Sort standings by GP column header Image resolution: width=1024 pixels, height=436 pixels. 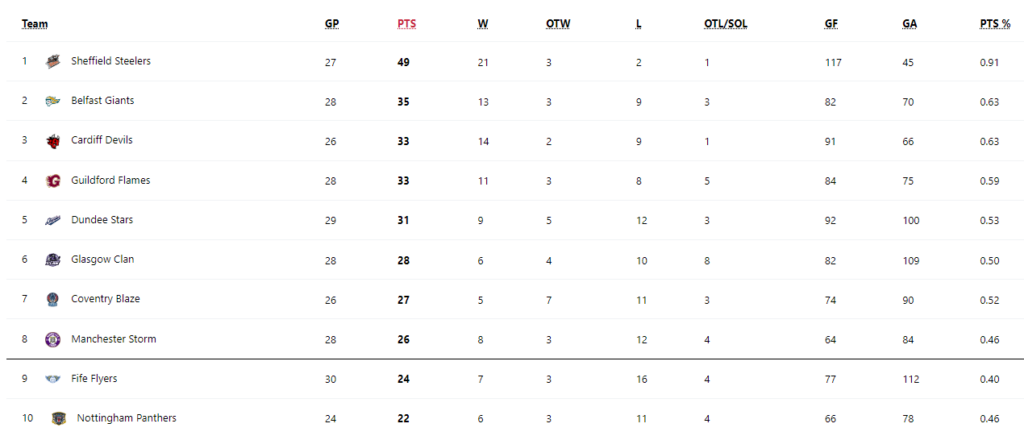pos(332,24)
